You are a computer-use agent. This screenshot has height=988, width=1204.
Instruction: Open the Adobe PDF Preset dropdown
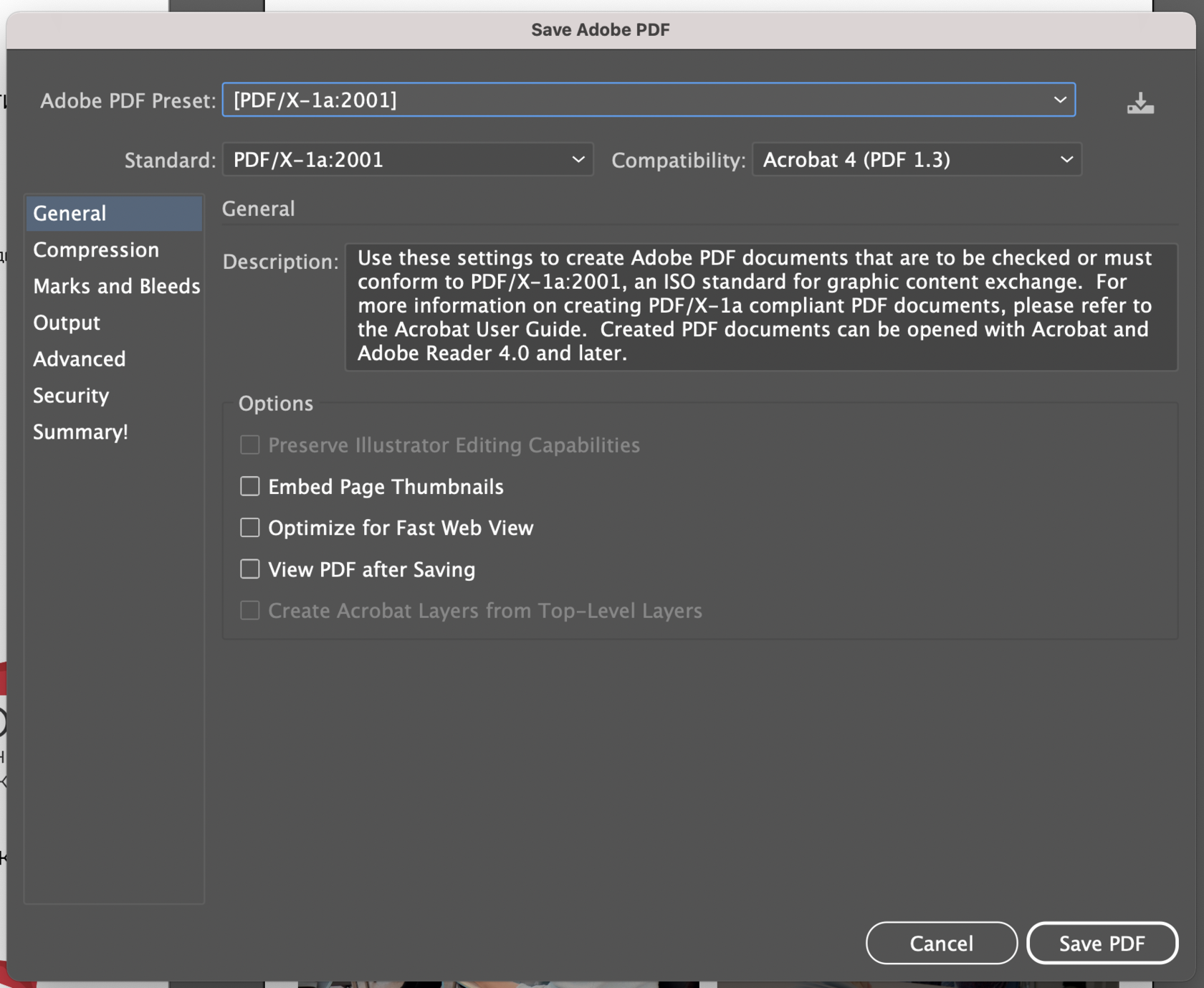(x=648, y=100)
